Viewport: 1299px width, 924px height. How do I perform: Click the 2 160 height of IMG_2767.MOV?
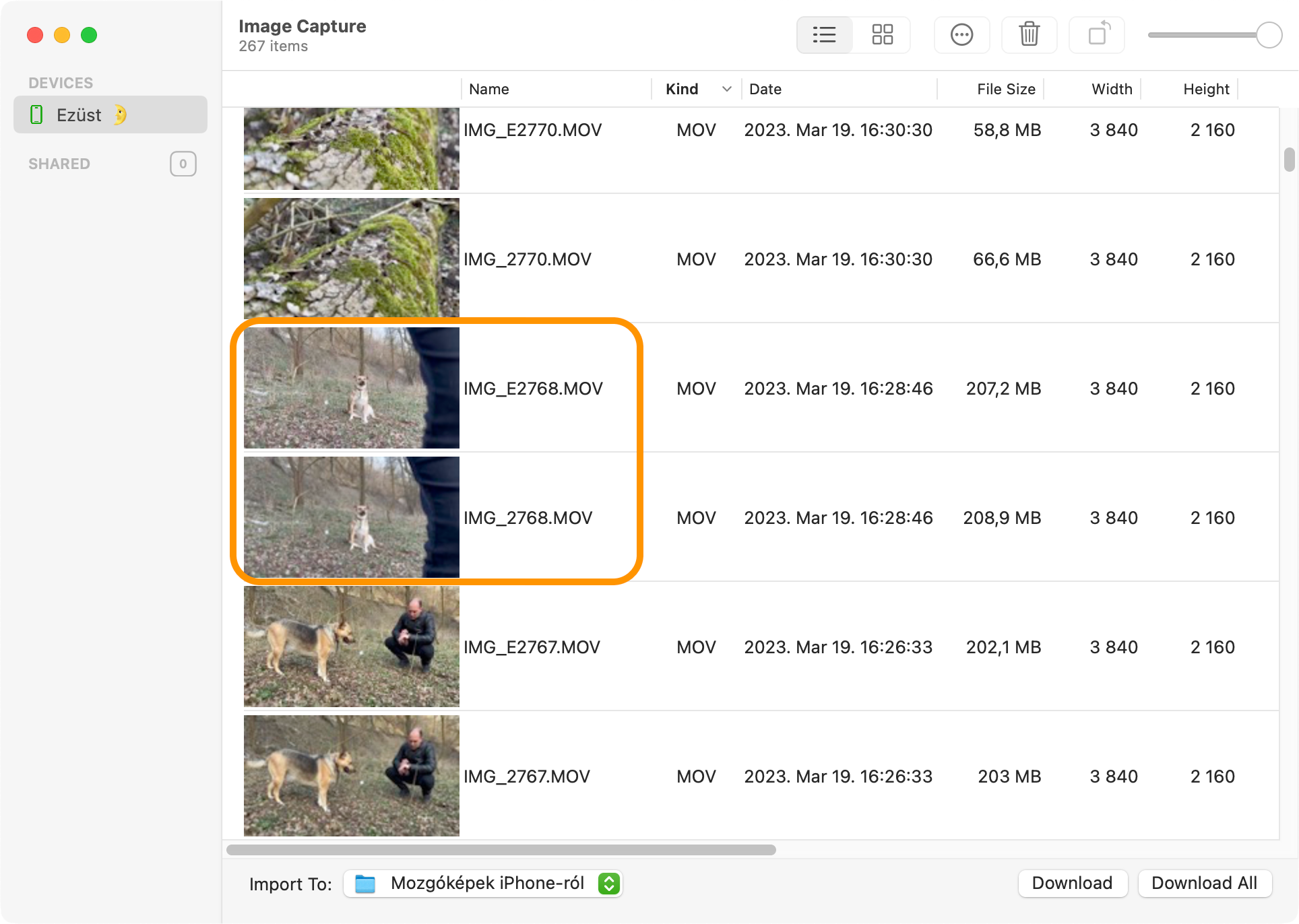1212,777
